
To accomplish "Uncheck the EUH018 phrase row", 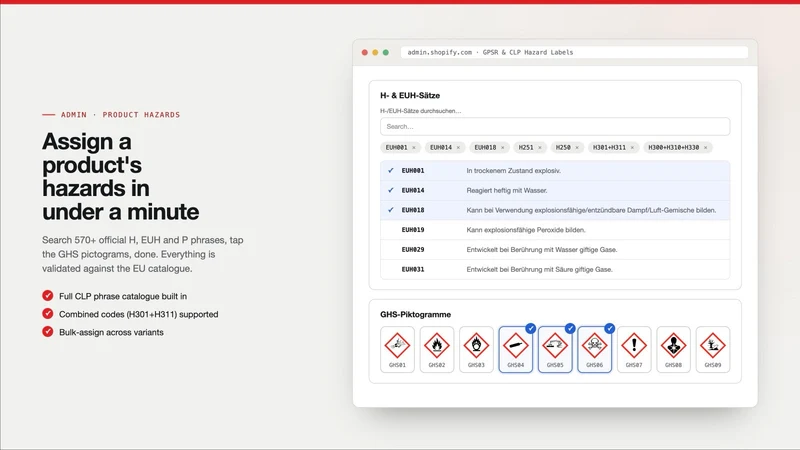I will click(555, 210).
